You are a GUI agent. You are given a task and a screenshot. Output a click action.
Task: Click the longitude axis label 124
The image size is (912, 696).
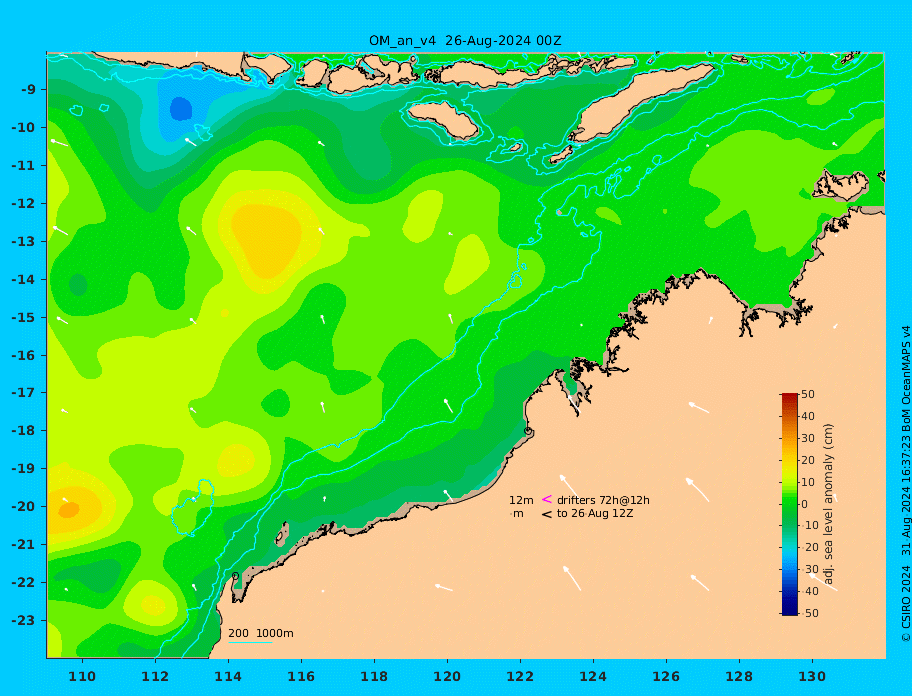pyautogui.click(x=593, y=677)
